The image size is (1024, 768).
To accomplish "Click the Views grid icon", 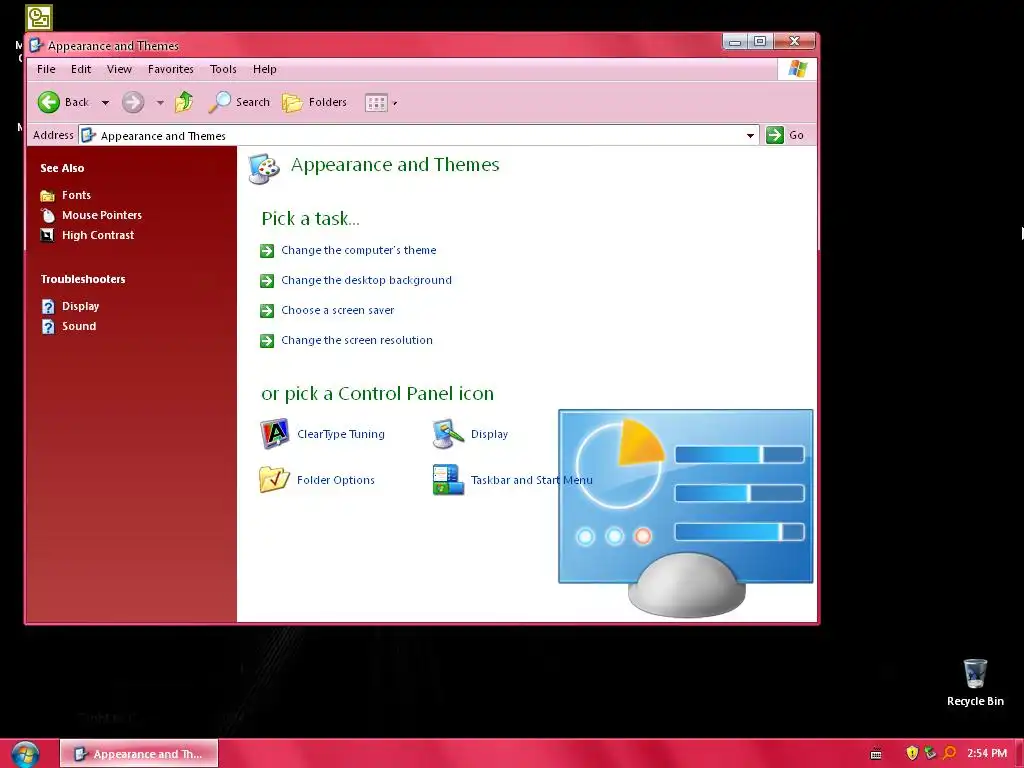I will (x=376, y=103).
